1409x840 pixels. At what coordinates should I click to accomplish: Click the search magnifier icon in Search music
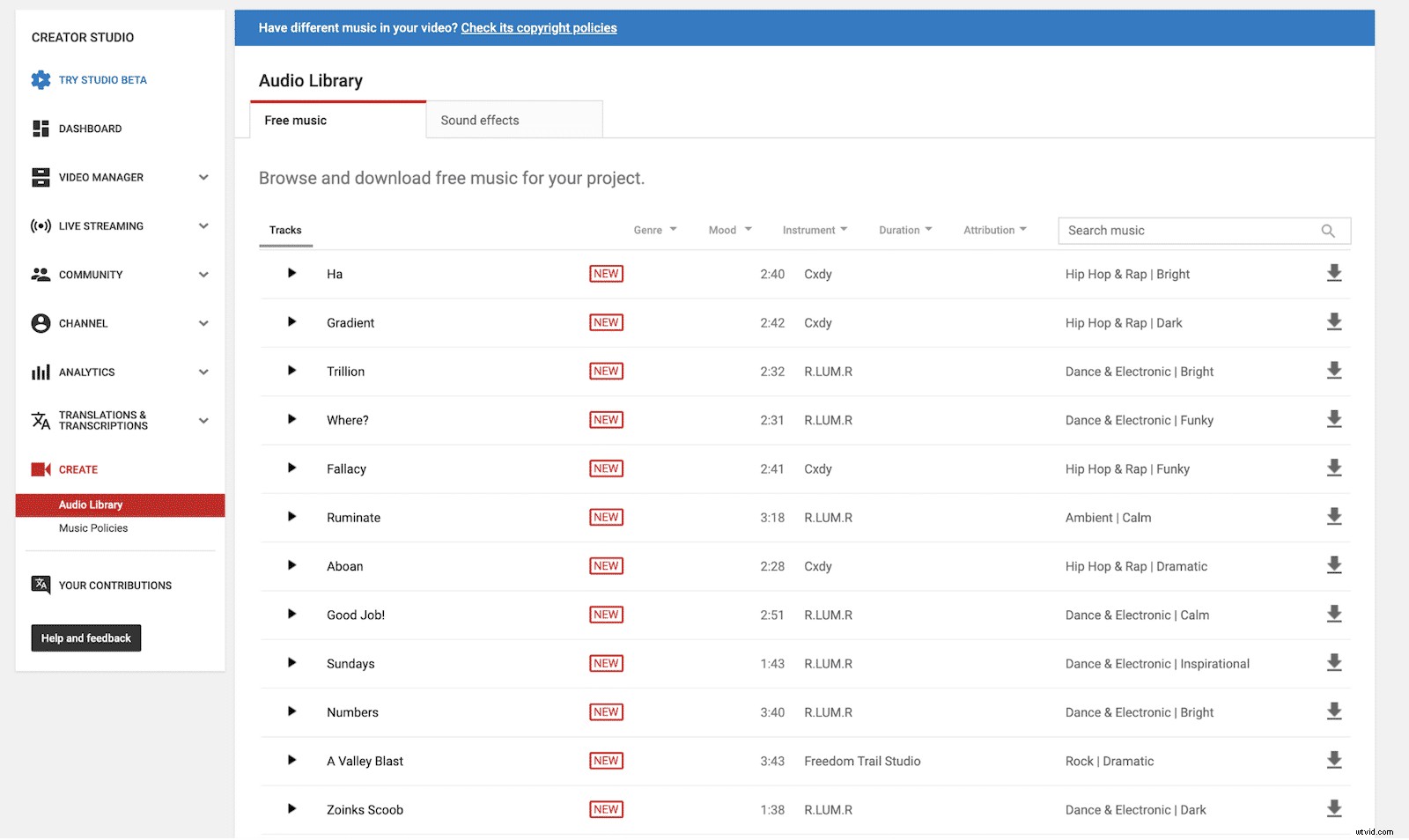pyautogui.click(x=1328, y=230)
